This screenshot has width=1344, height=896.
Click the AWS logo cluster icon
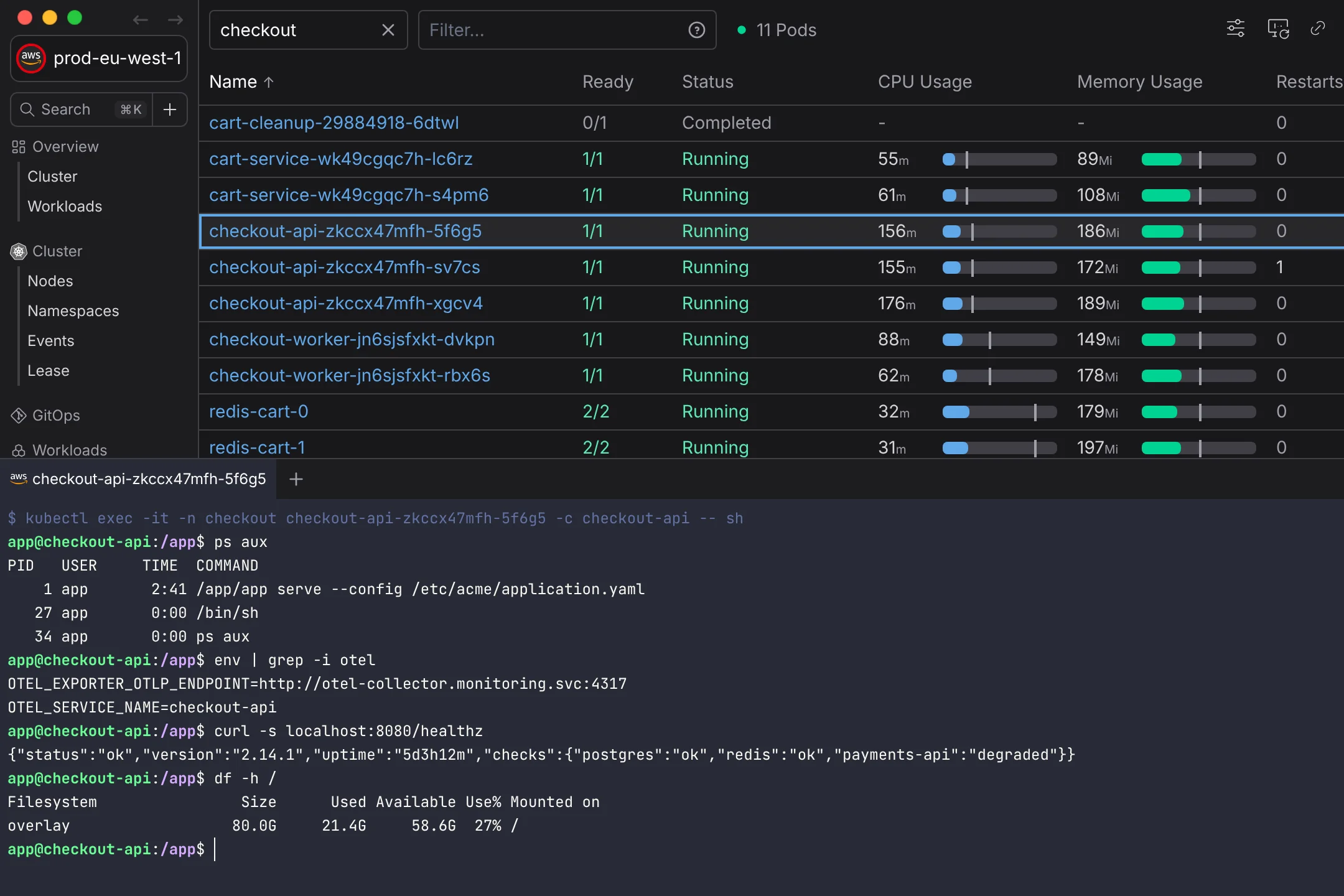(31, 58)
